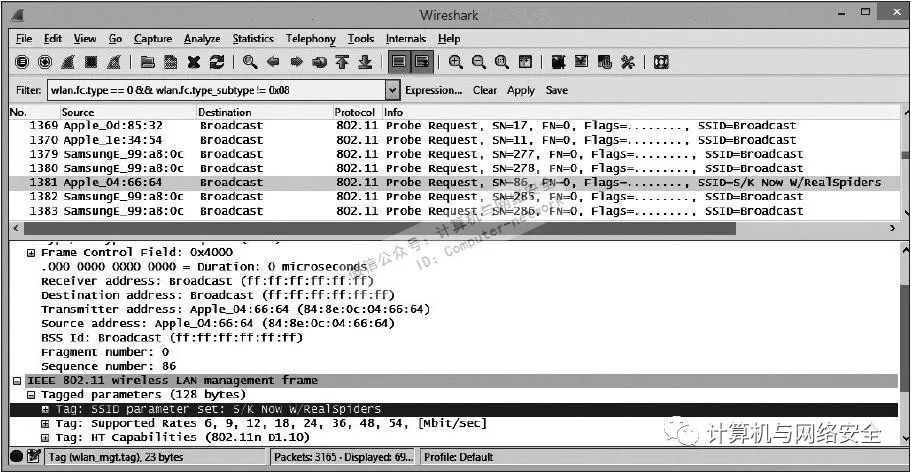911x473 pixels.
Task: Find a packet with magnifier icon
Action: click(250, 62)
